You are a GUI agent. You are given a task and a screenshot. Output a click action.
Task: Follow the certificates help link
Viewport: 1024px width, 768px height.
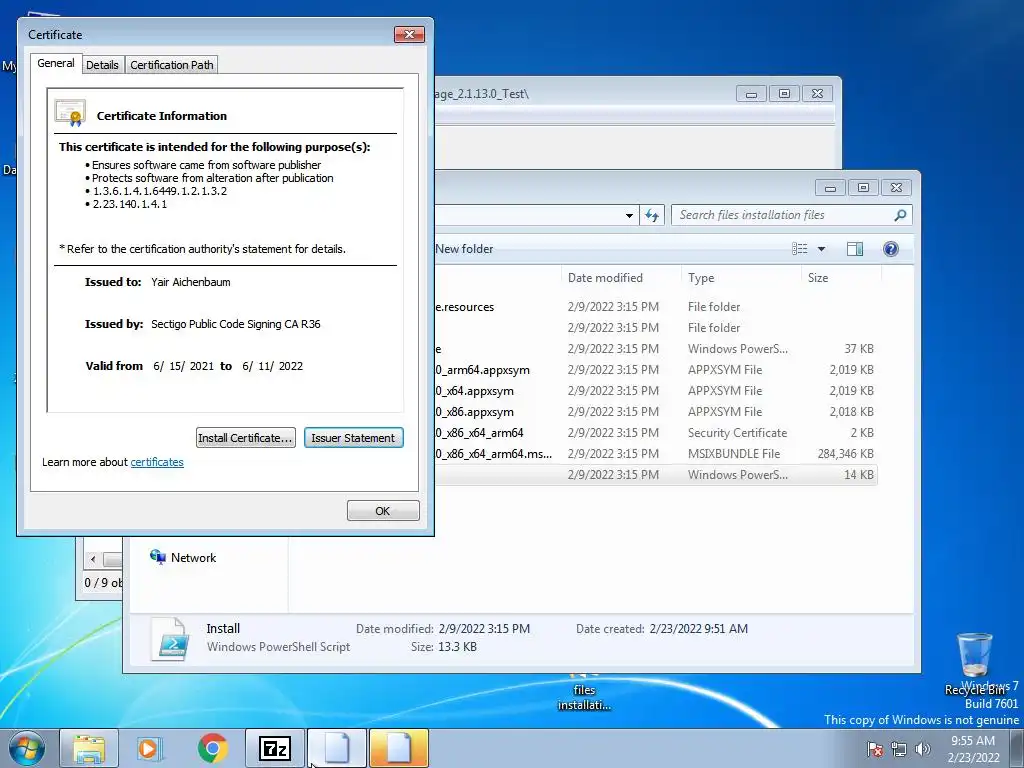157,462
